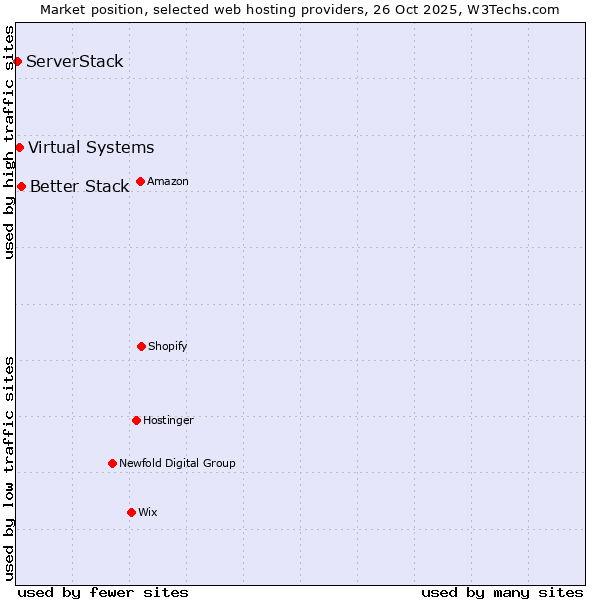Click the 'used by many sites' axis label
The width and height of the screenshot is (600, 600).
[502, 592]
